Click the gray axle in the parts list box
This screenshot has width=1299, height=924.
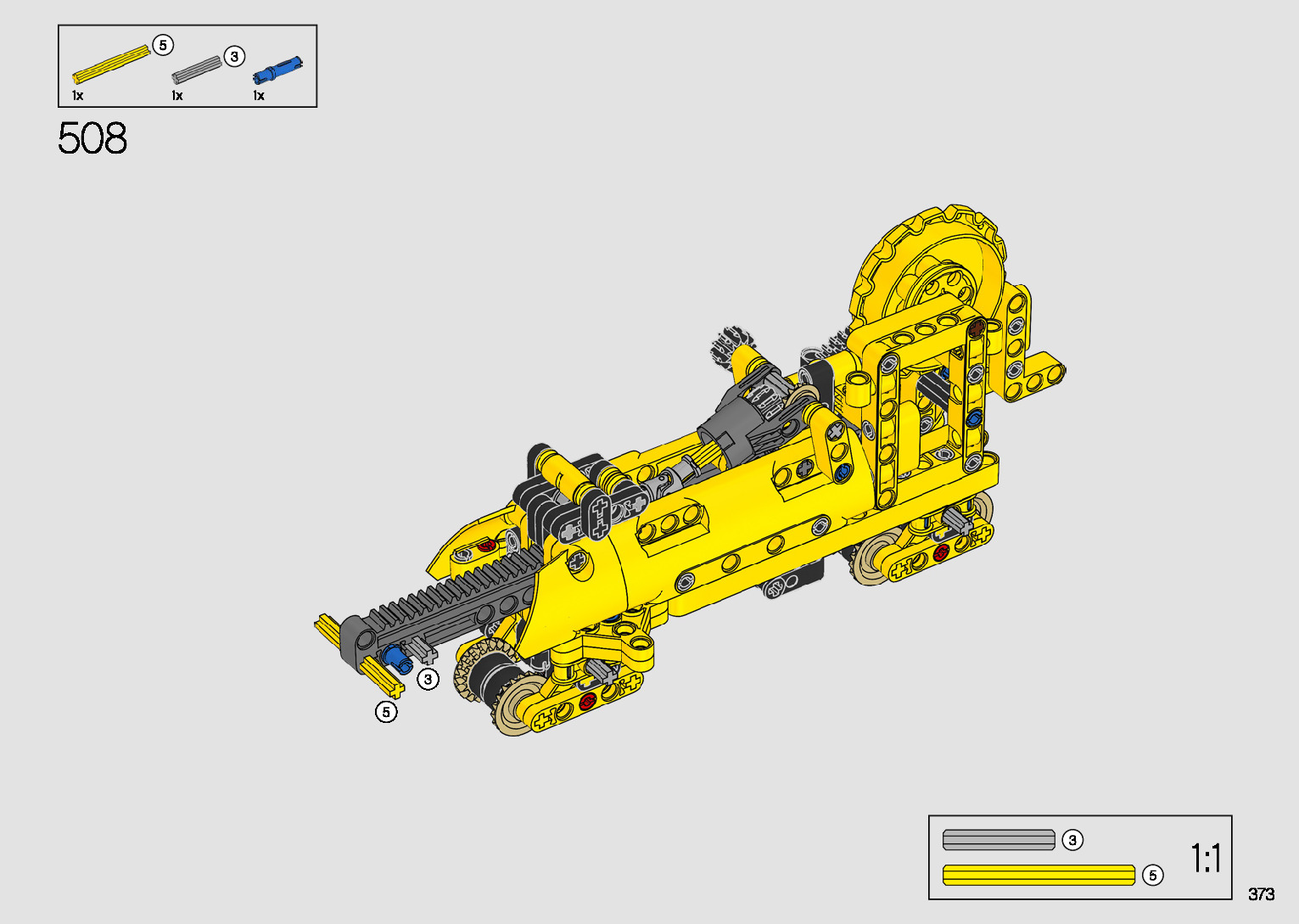coord(196,70)
